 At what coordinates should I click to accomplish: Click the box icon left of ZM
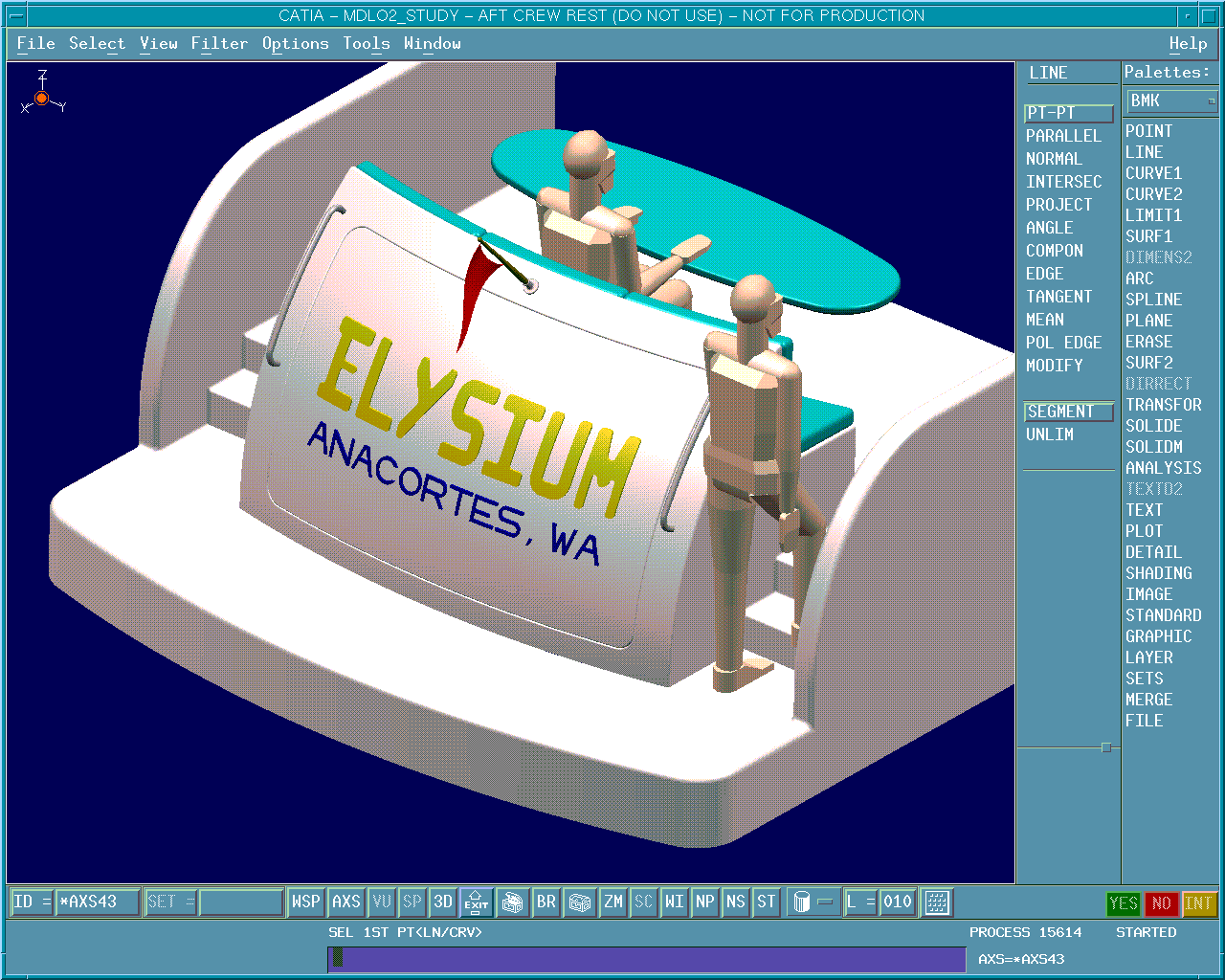pos(580,902)
